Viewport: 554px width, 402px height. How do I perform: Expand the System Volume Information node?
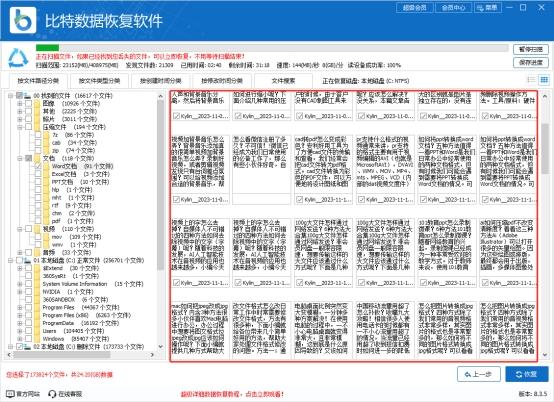click(20, 284)
